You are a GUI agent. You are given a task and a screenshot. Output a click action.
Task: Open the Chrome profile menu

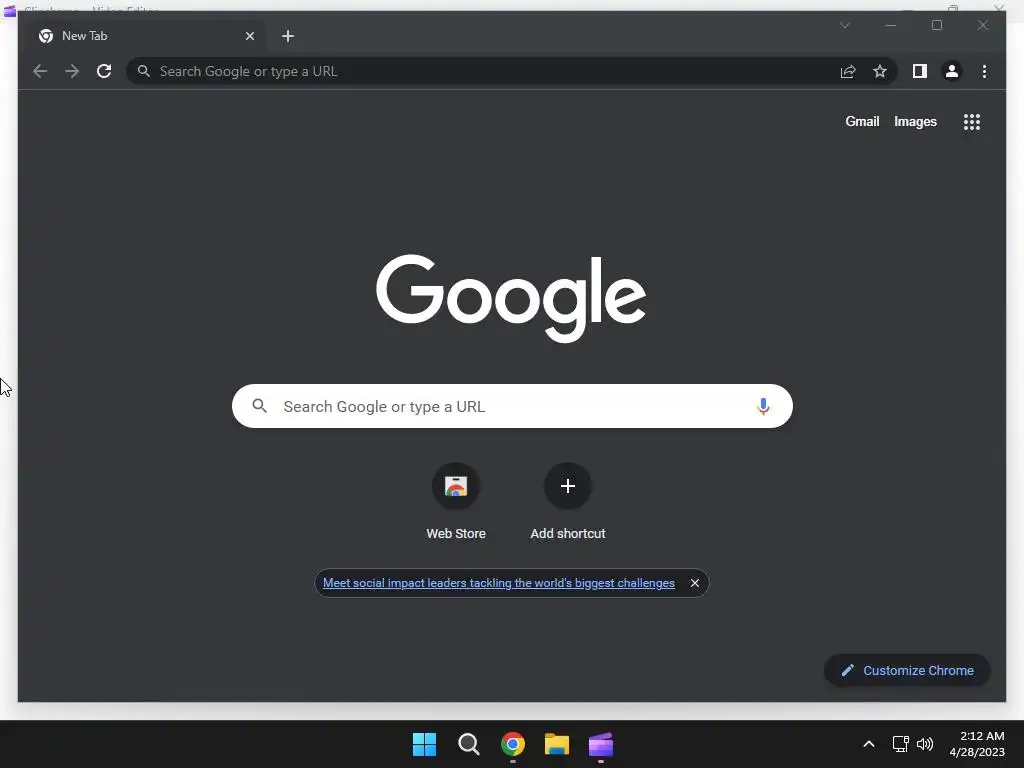pyautogui.click(x=952, y=71)
